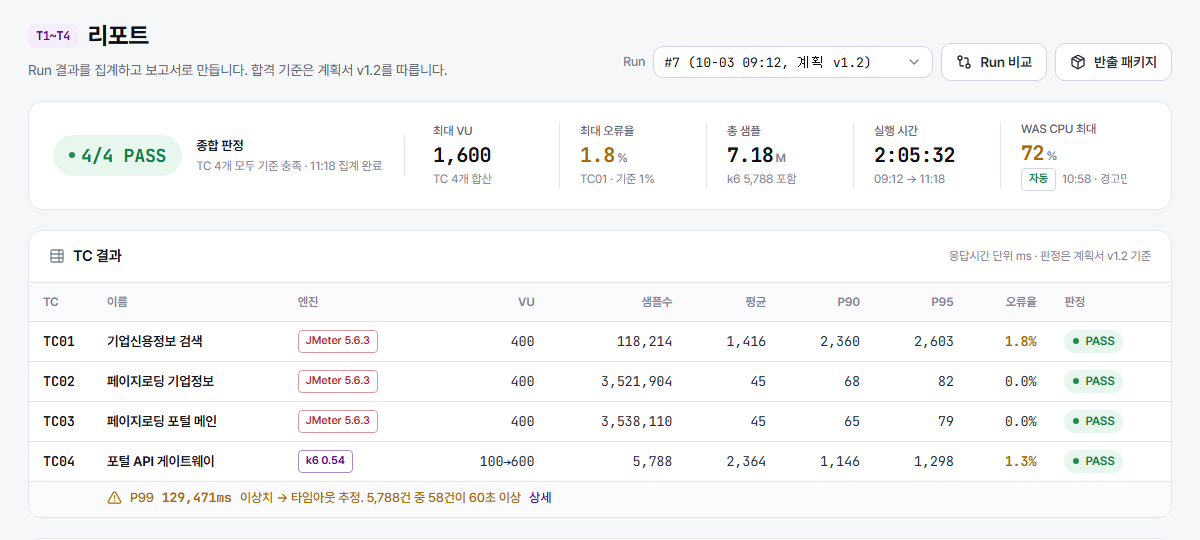Click PASS badge in TC01 row
The image size is (1200, 540).
point(1093,341)
